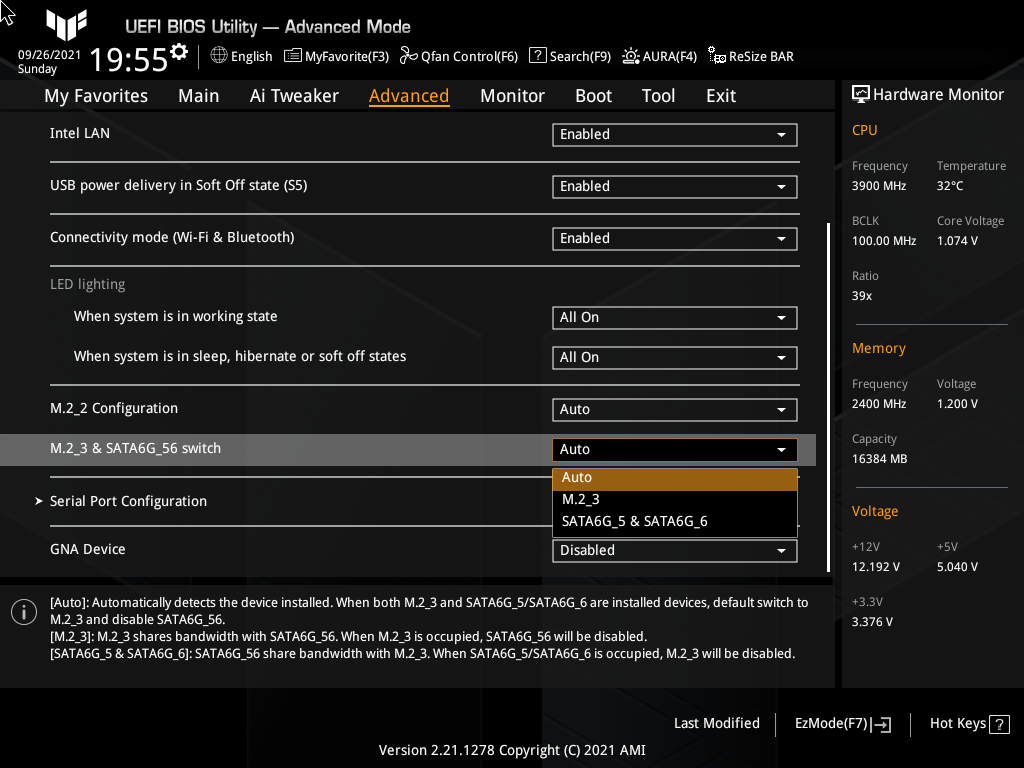Expand Serial Port Configuration

(x=128, y=500)
